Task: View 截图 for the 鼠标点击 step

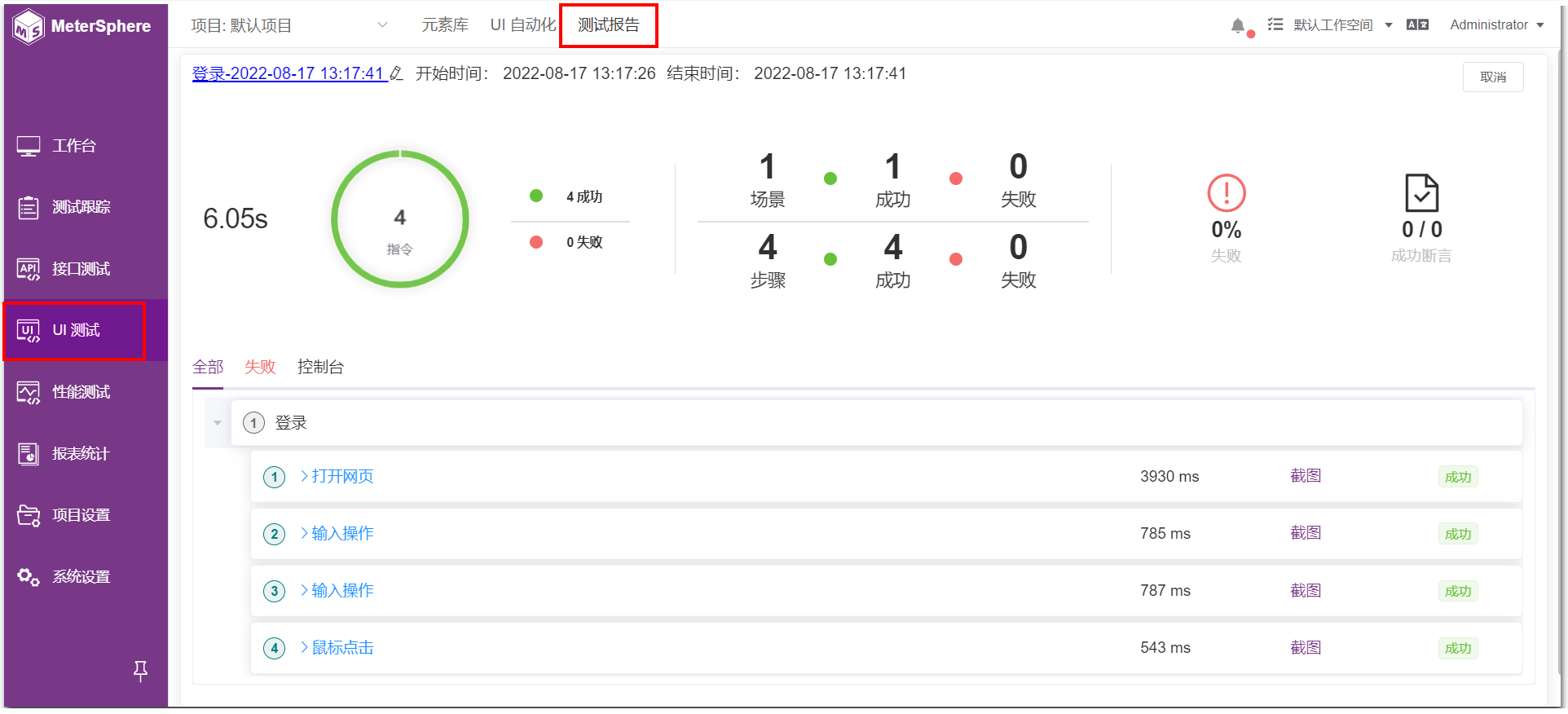Action: pyautogui.click(x=1306, y=648)
